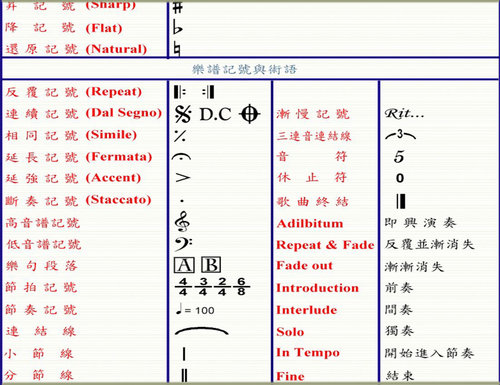This screenshot has height=385, width=500.
Task: Click the 歌曲終結 label
Action: point(312,201)
